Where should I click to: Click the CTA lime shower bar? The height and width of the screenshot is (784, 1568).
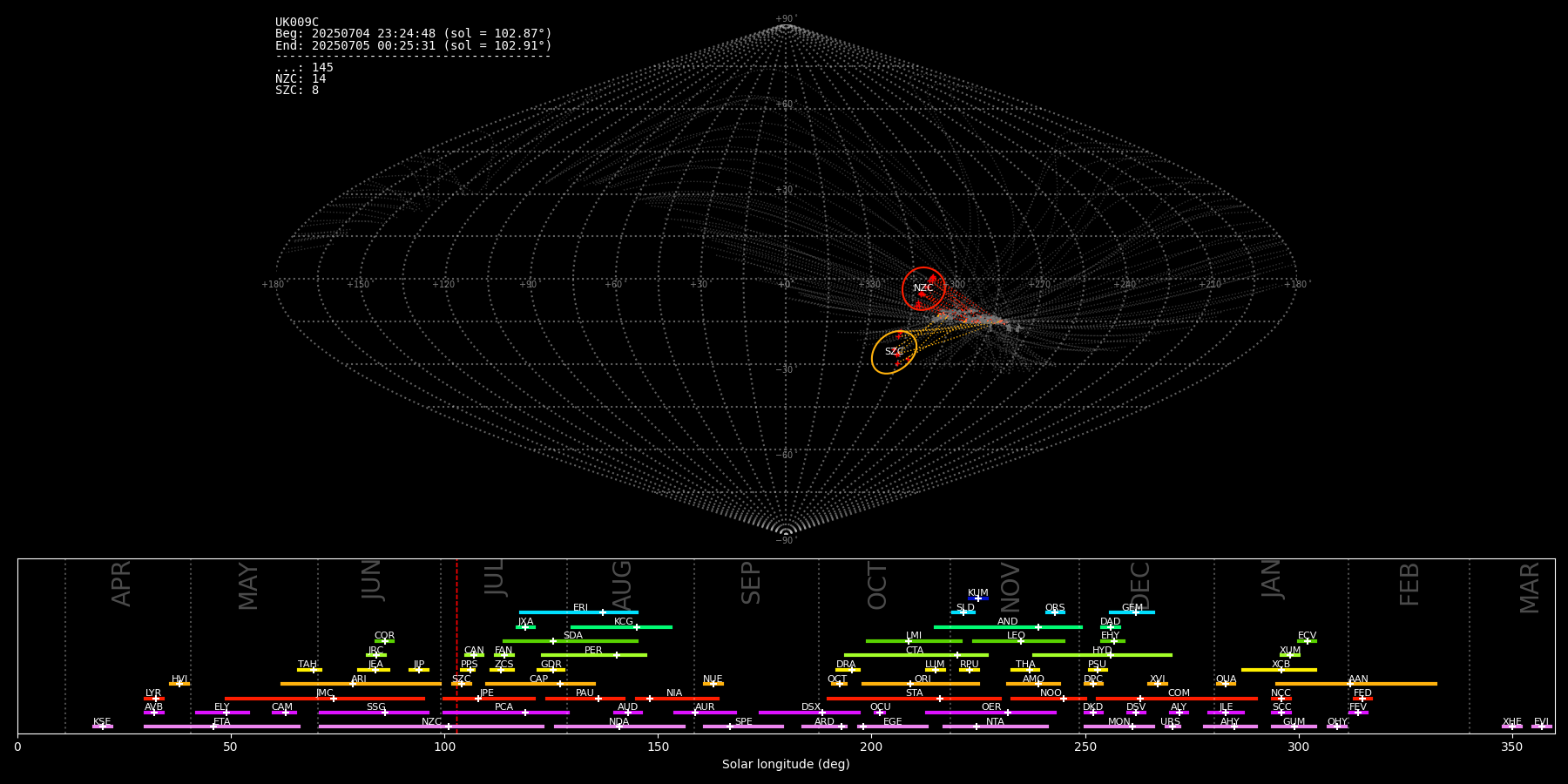click(916, 655)
